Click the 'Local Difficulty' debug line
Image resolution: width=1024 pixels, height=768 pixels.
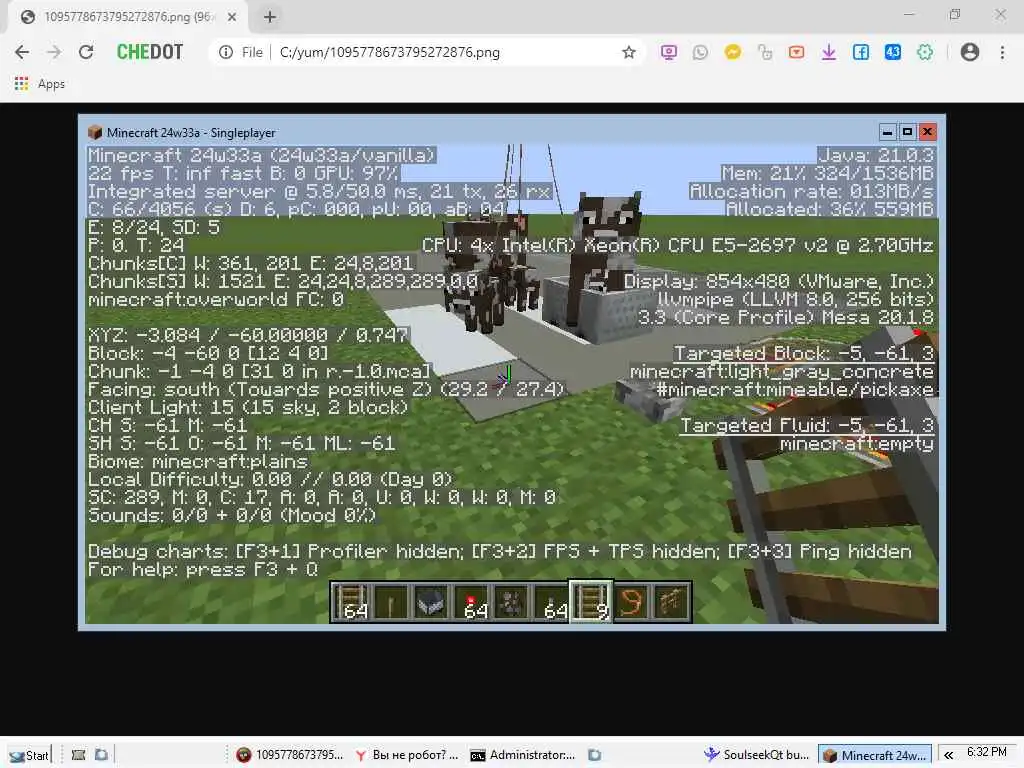click(x=270, y=479)
